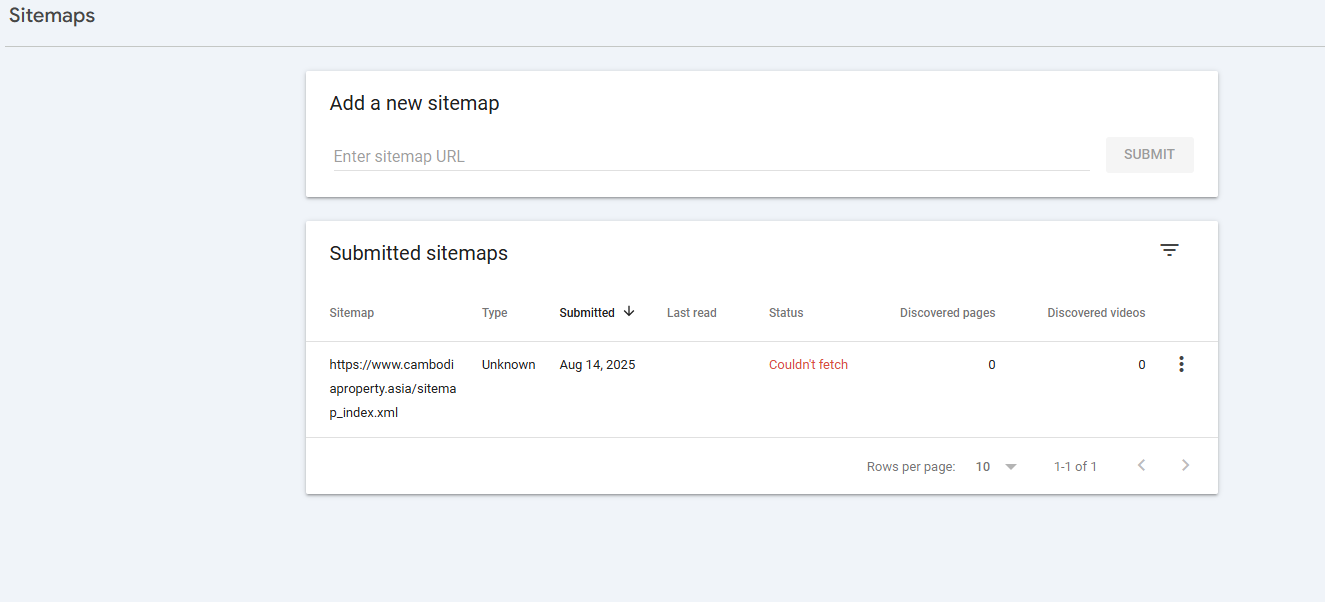This screenshot has height=602, width=1325.
Task: Click the Enter sitemap URL field
Action: [x=711, y=156]
